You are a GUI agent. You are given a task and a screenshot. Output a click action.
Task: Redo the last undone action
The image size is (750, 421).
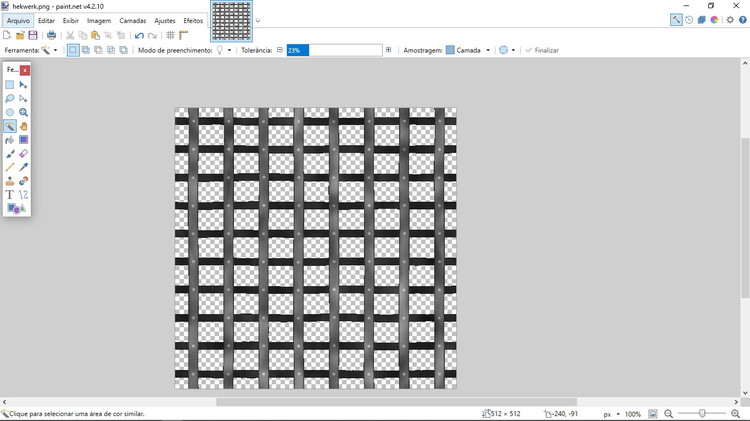click(x=152, y=35)
